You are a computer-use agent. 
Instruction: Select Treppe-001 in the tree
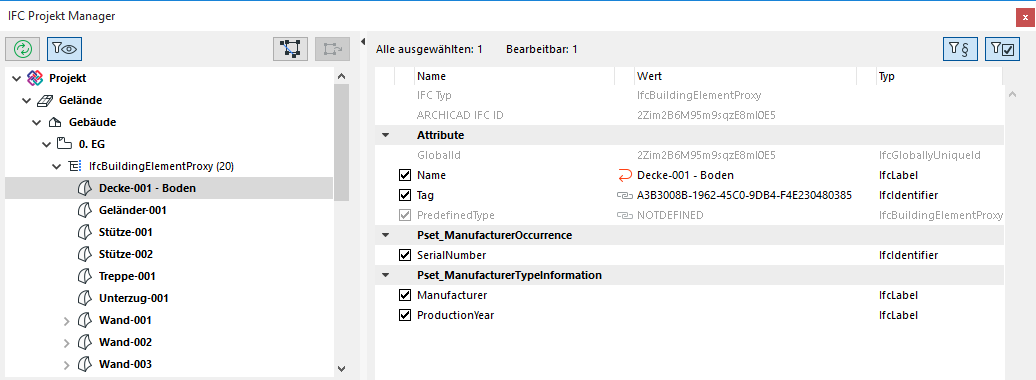point(128,276)
